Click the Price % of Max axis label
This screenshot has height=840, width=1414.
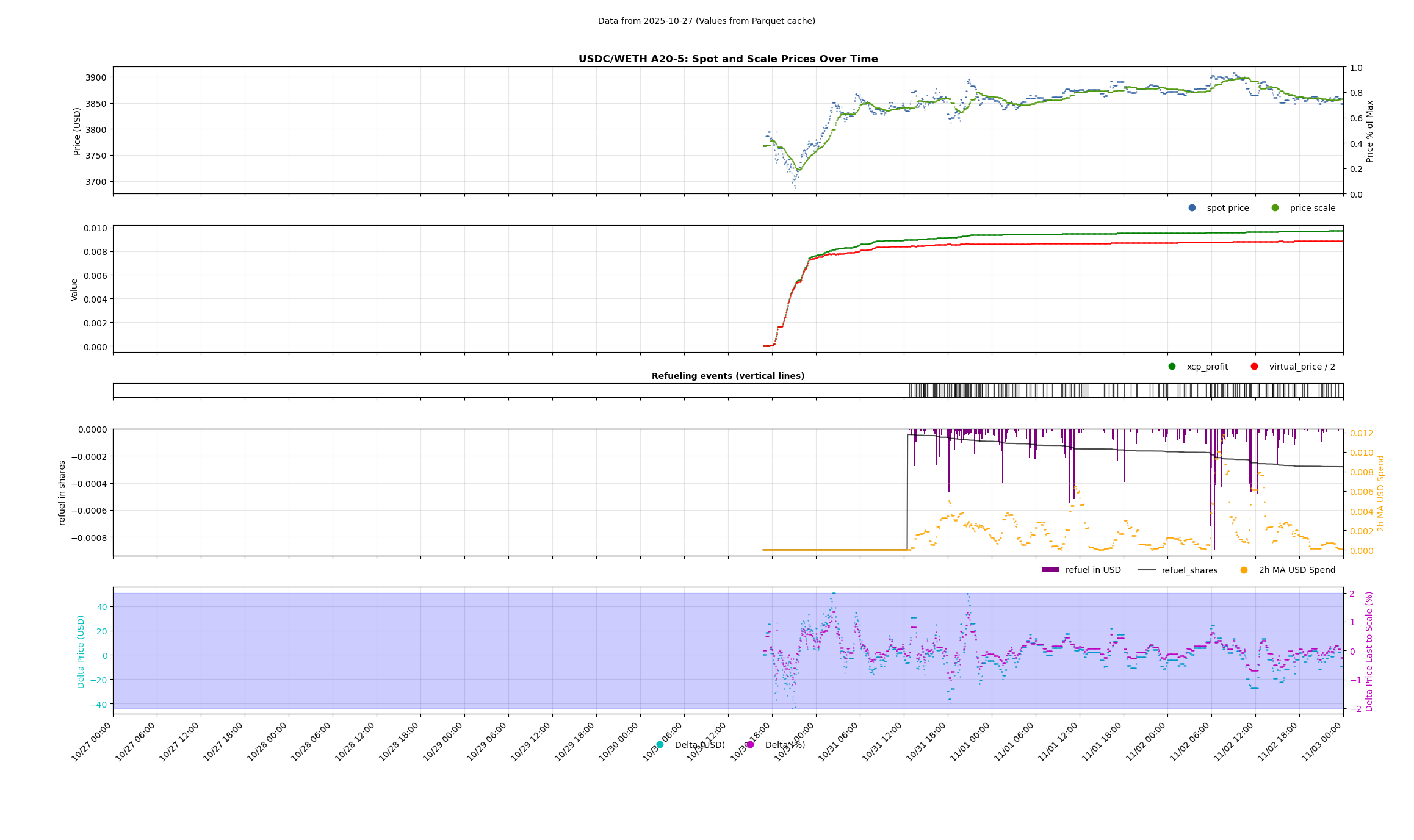pos(1369,131)
